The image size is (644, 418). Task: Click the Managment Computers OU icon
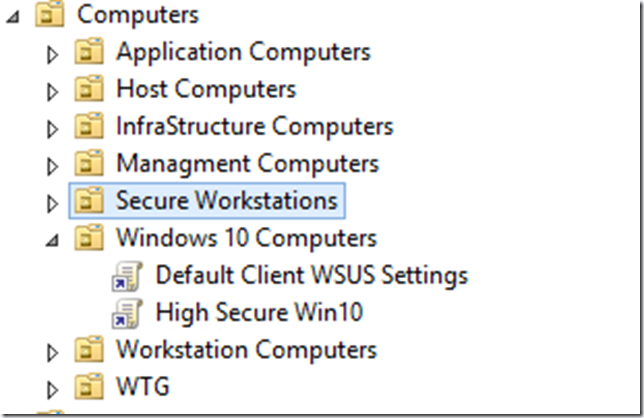[91, 163]
